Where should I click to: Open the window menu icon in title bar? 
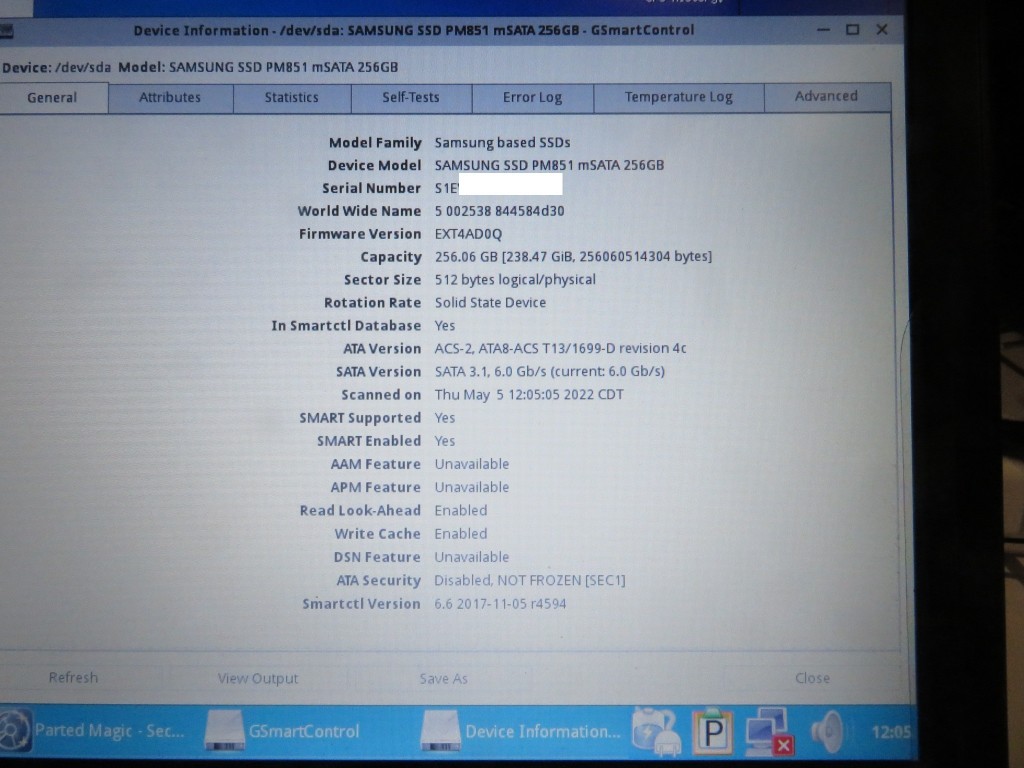pyautogui.click(x=7, y=31)
